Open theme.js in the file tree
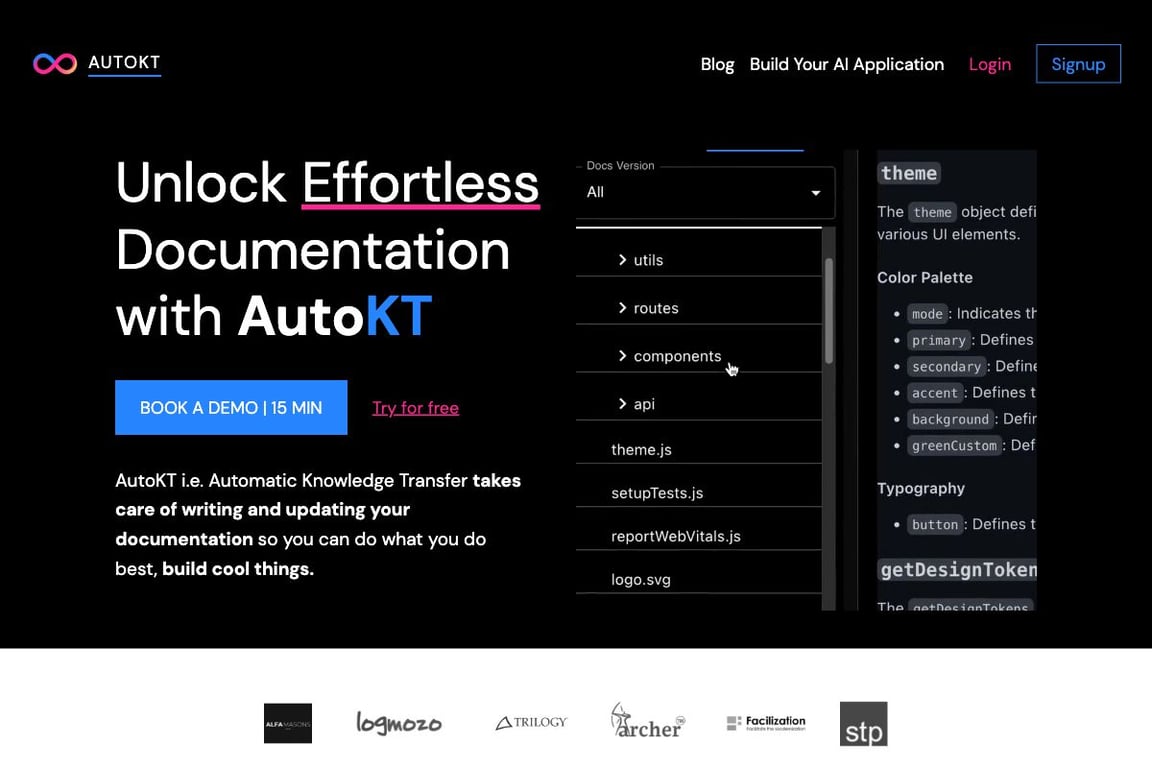 click(x=641, y=450)
